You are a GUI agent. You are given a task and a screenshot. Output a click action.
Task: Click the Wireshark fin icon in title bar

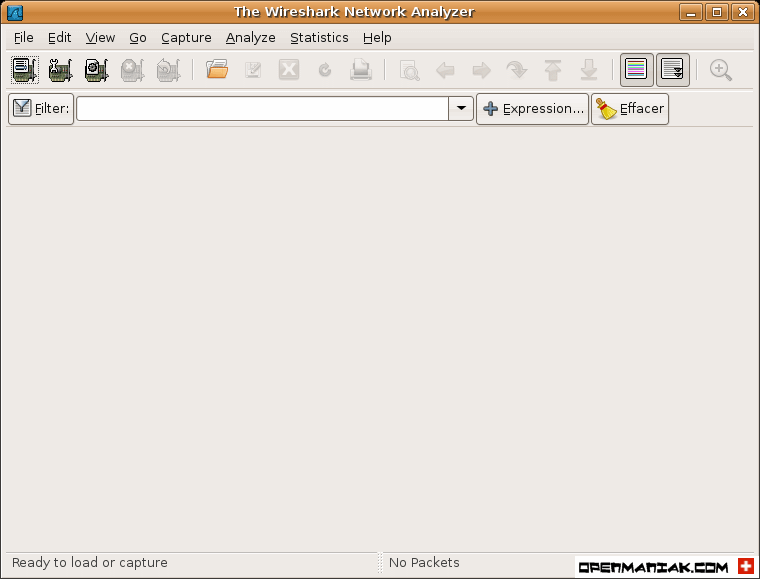tap(15, 12)
